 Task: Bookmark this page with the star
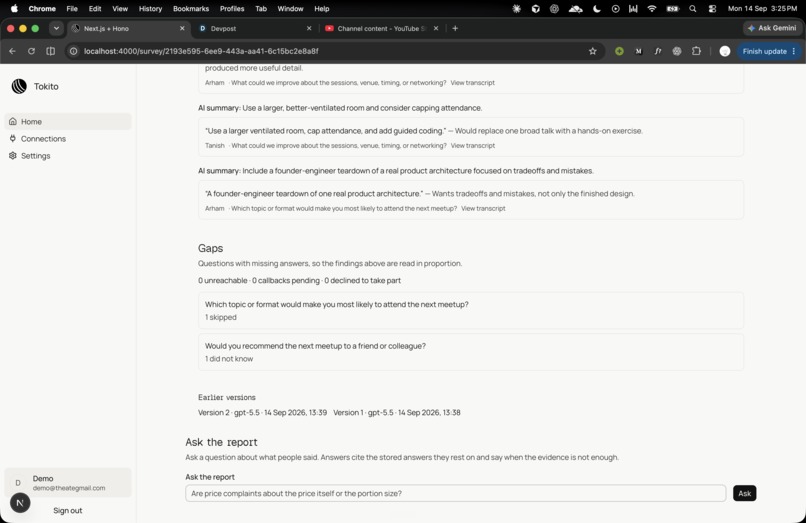point(593,51)
